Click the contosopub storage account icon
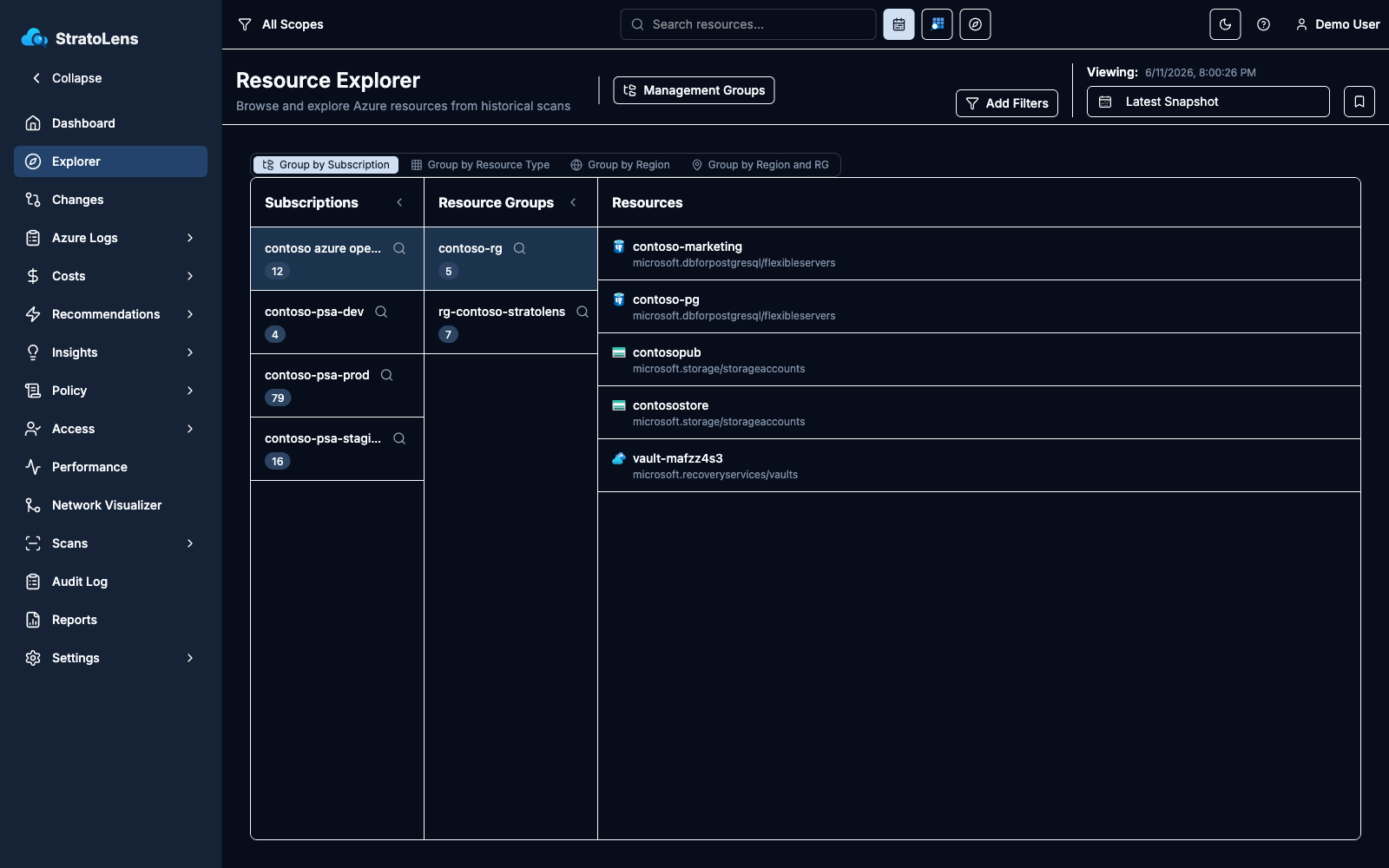This screenshot has height=868, width=1389. click(x=619, y=352)
